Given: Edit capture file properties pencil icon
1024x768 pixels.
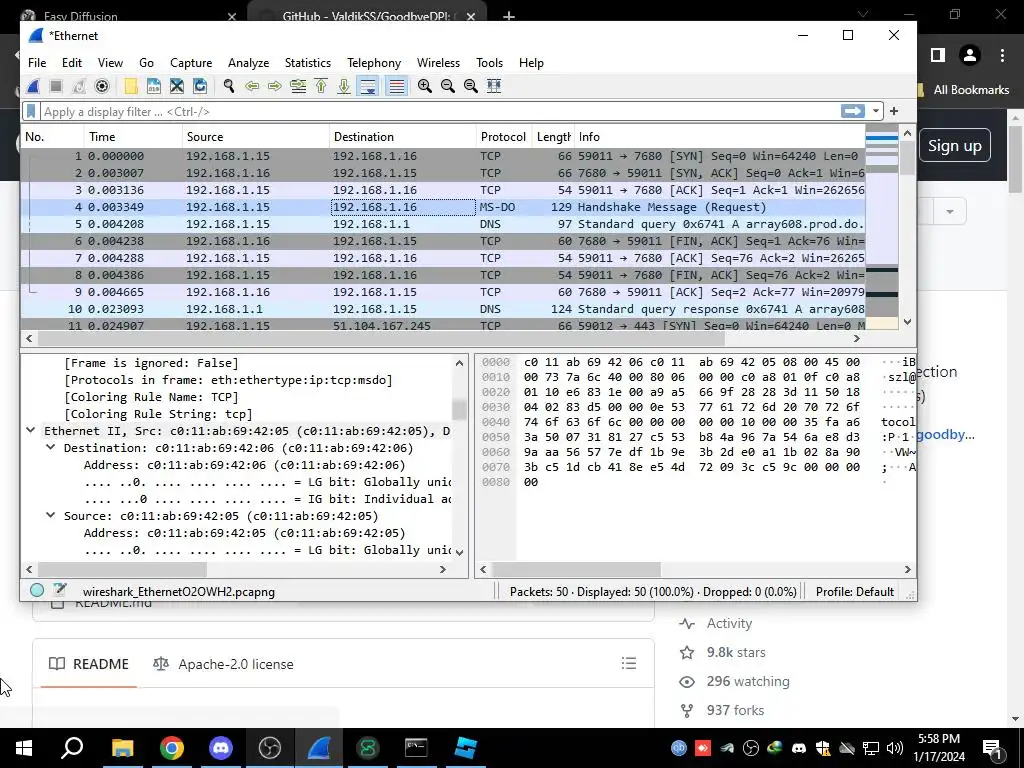Looking at the screenshot, I should click(x=60, y=590).
